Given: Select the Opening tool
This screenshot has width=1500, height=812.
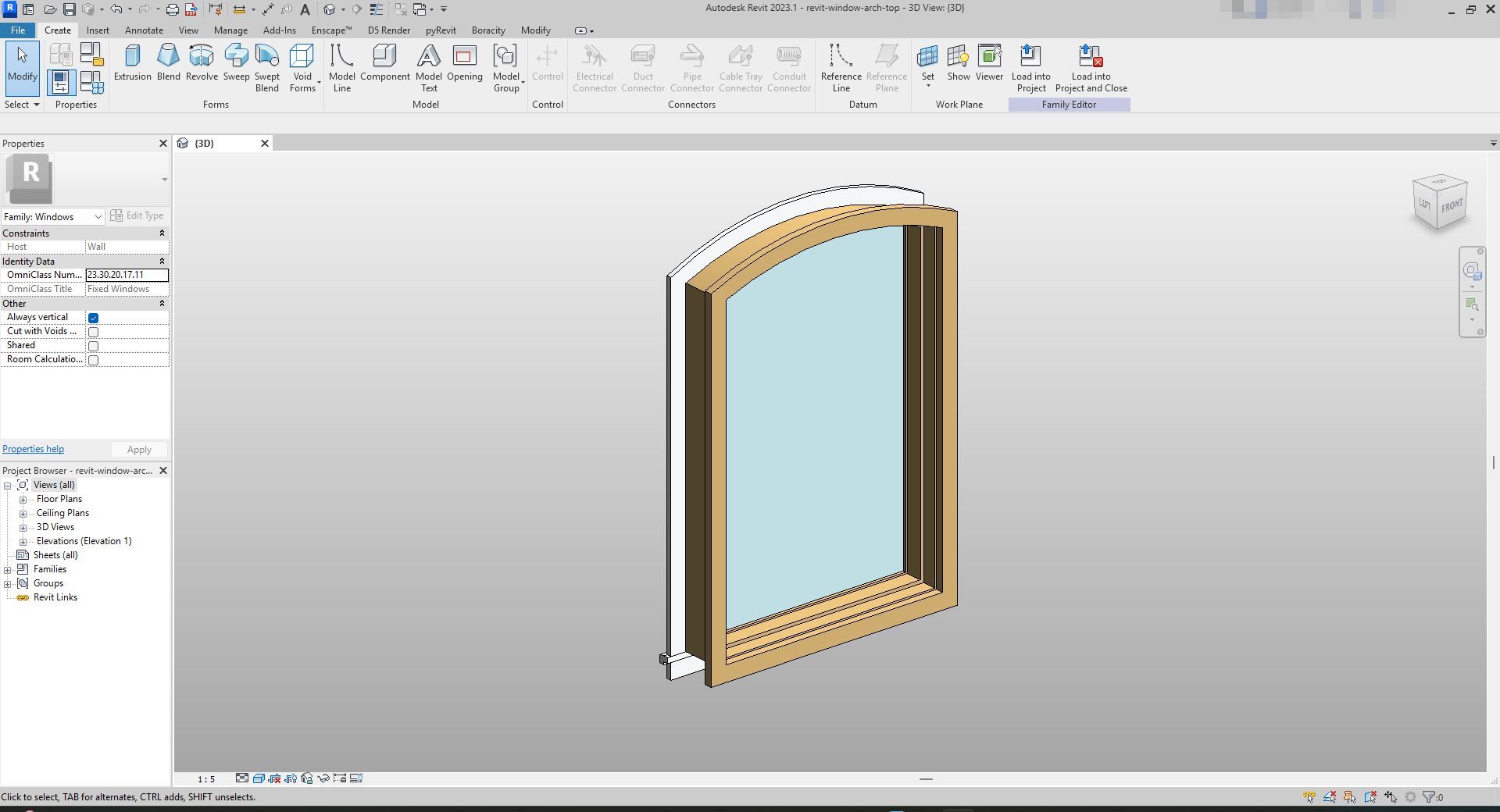Looking at the screenshot, I should point(465,62).
